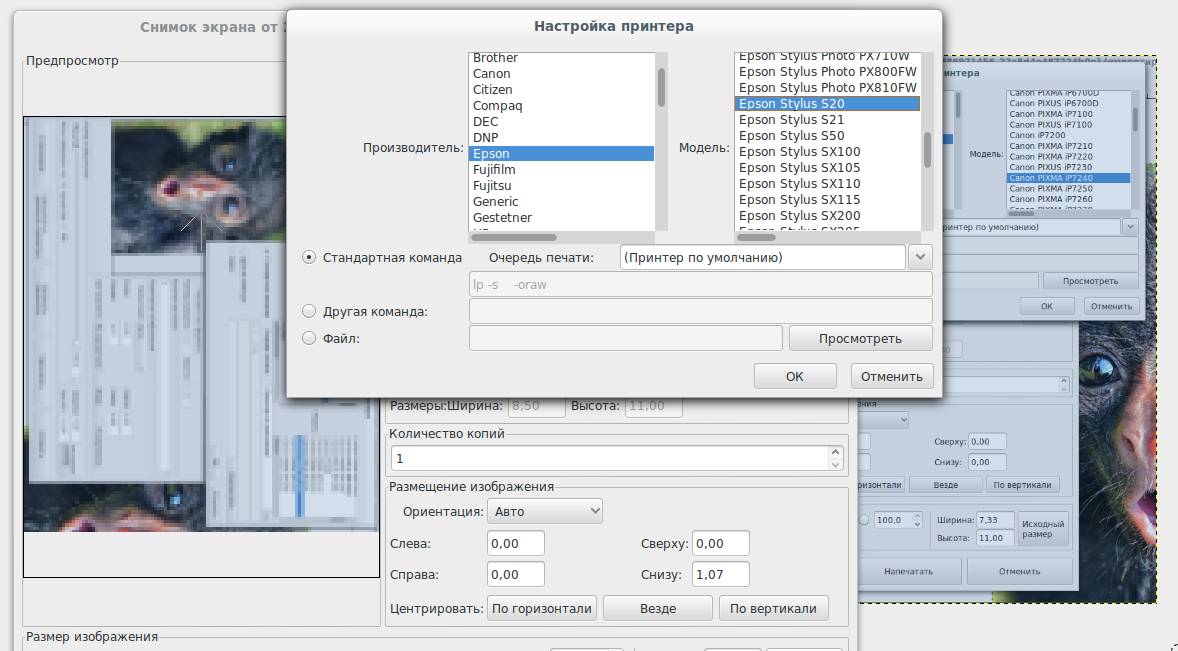Select Epson Stylus SX110 model
The image size is (1178, 651).
tap(827, 184)
